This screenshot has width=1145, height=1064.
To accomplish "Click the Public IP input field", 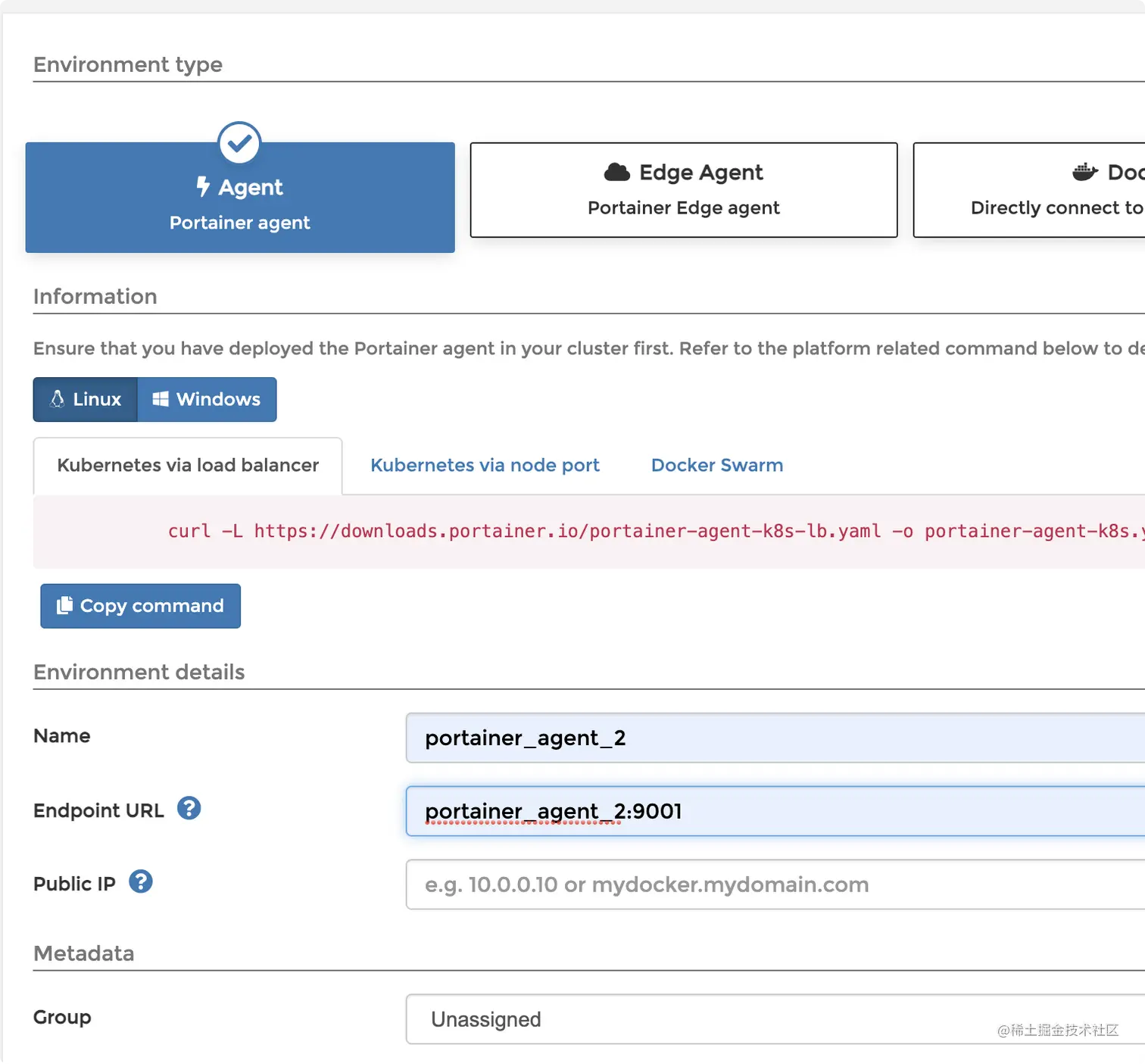I will click(x=775, y=885).
